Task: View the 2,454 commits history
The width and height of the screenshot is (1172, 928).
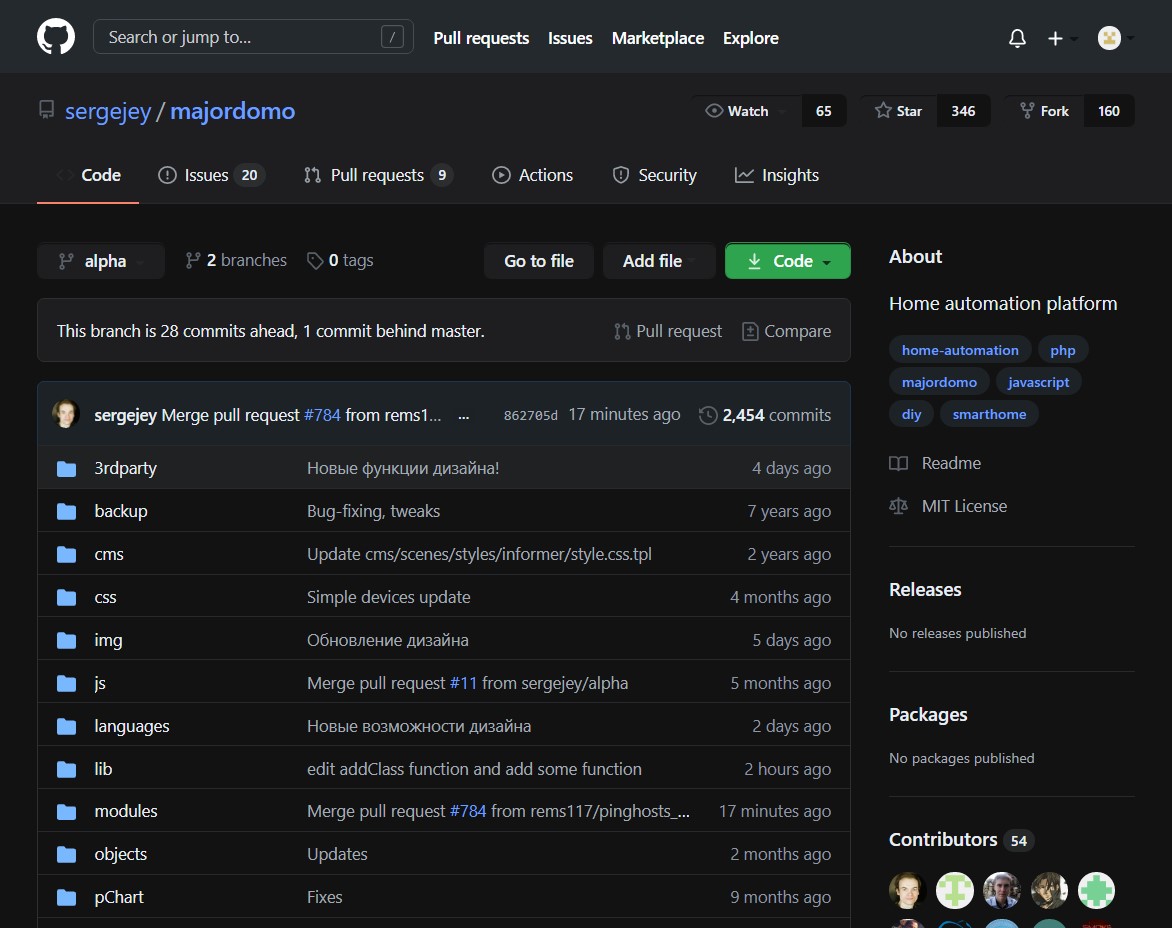Action: point(765,415)
